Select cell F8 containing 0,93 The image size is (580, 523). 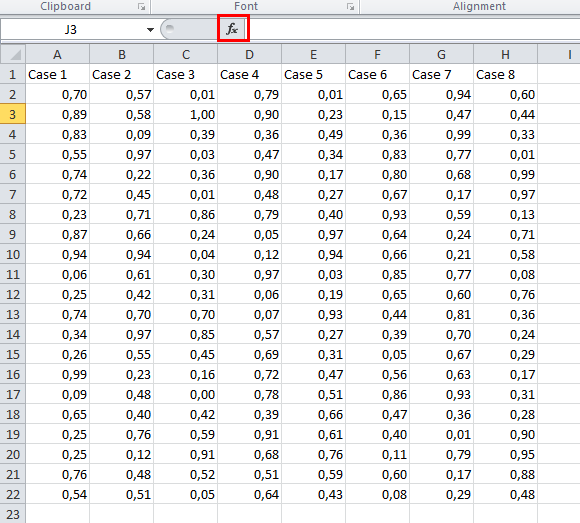[x=378, y=215]
